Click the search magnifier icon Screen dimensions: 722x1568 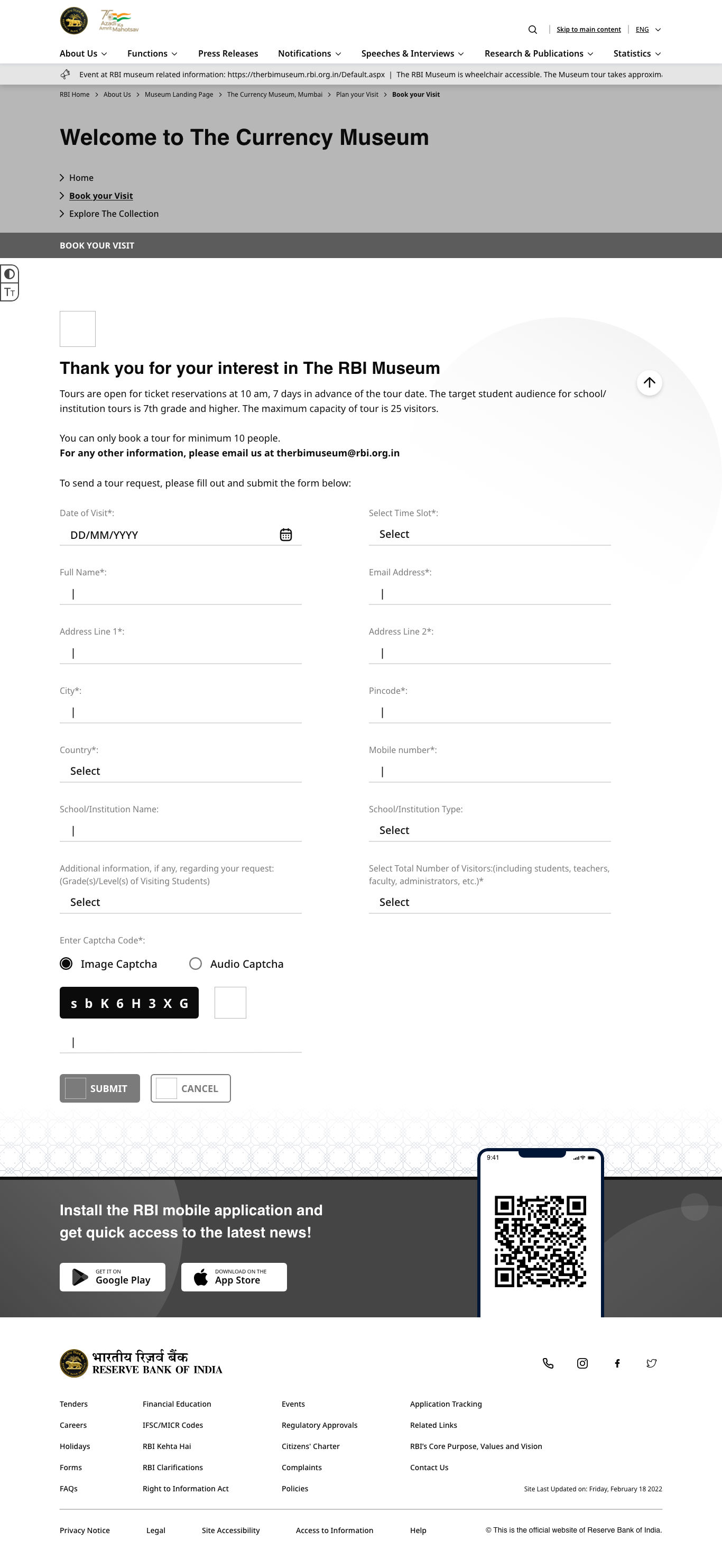(x=532, y=30)
